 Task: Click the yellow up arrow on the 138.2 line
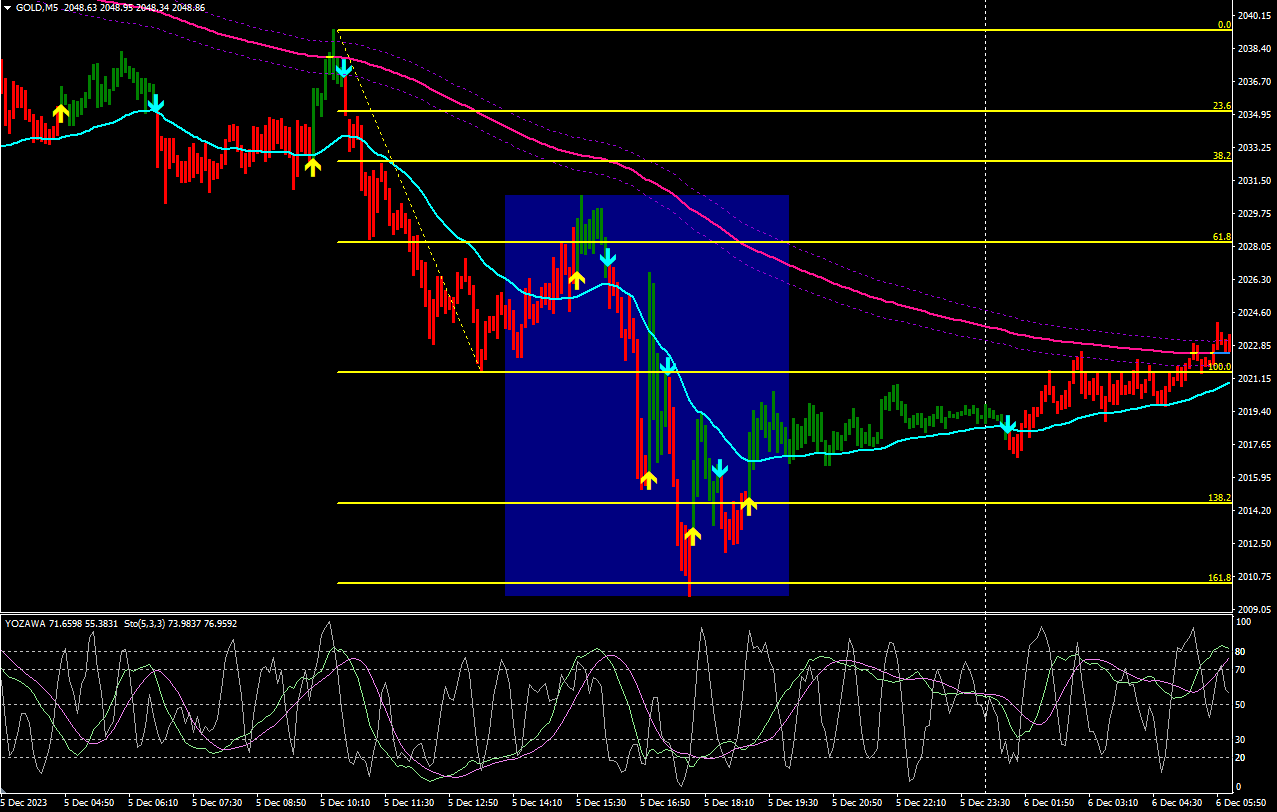(748, 505)
